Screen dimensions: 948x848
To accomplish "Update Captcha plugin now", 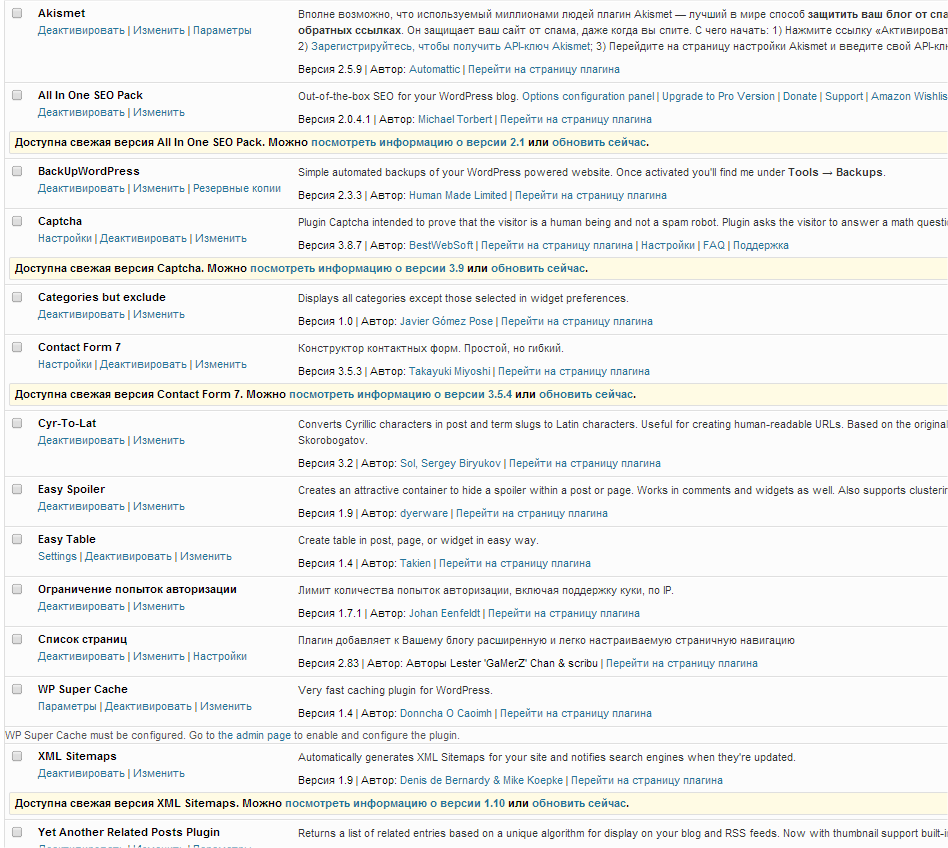I will coord(538,268).
